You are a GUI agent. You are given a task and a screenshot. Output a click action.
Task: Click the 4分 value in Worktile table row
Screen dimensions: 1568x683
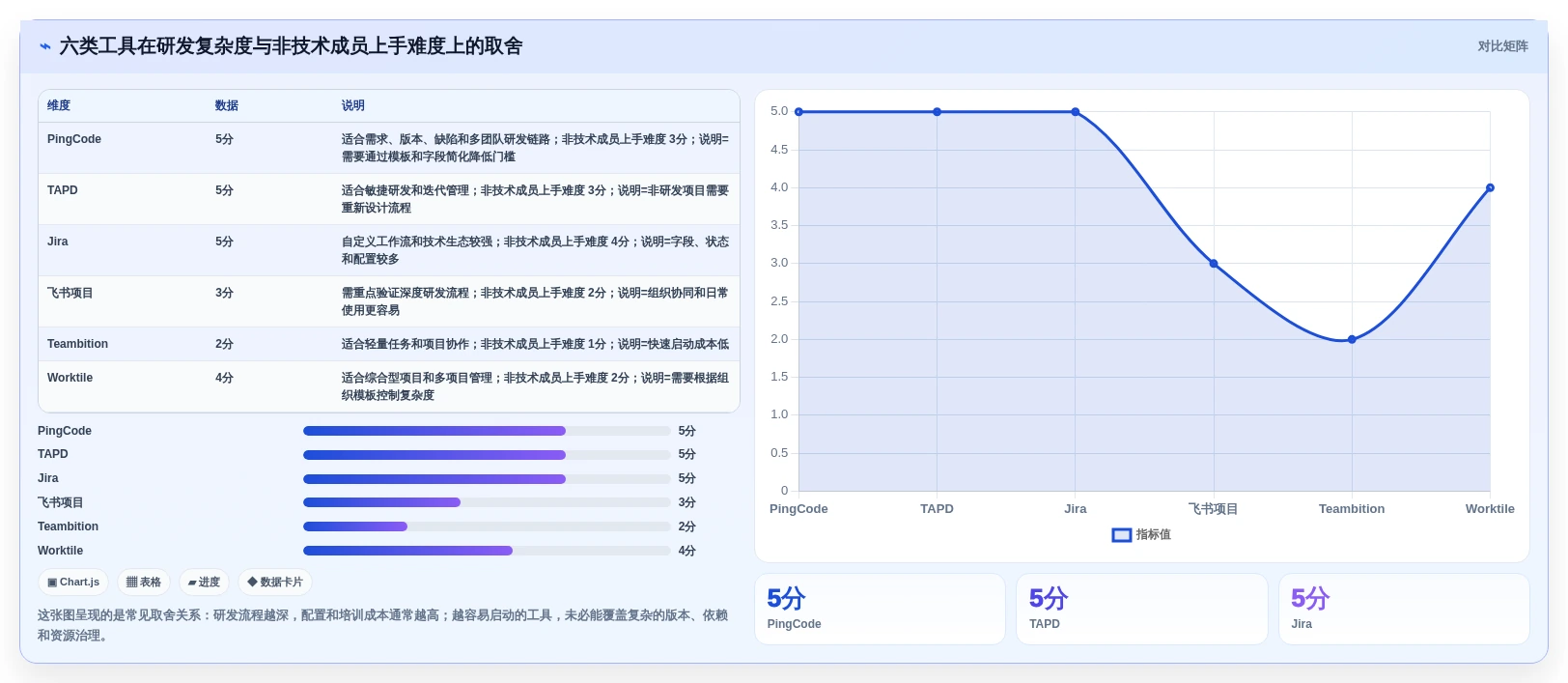224,378
